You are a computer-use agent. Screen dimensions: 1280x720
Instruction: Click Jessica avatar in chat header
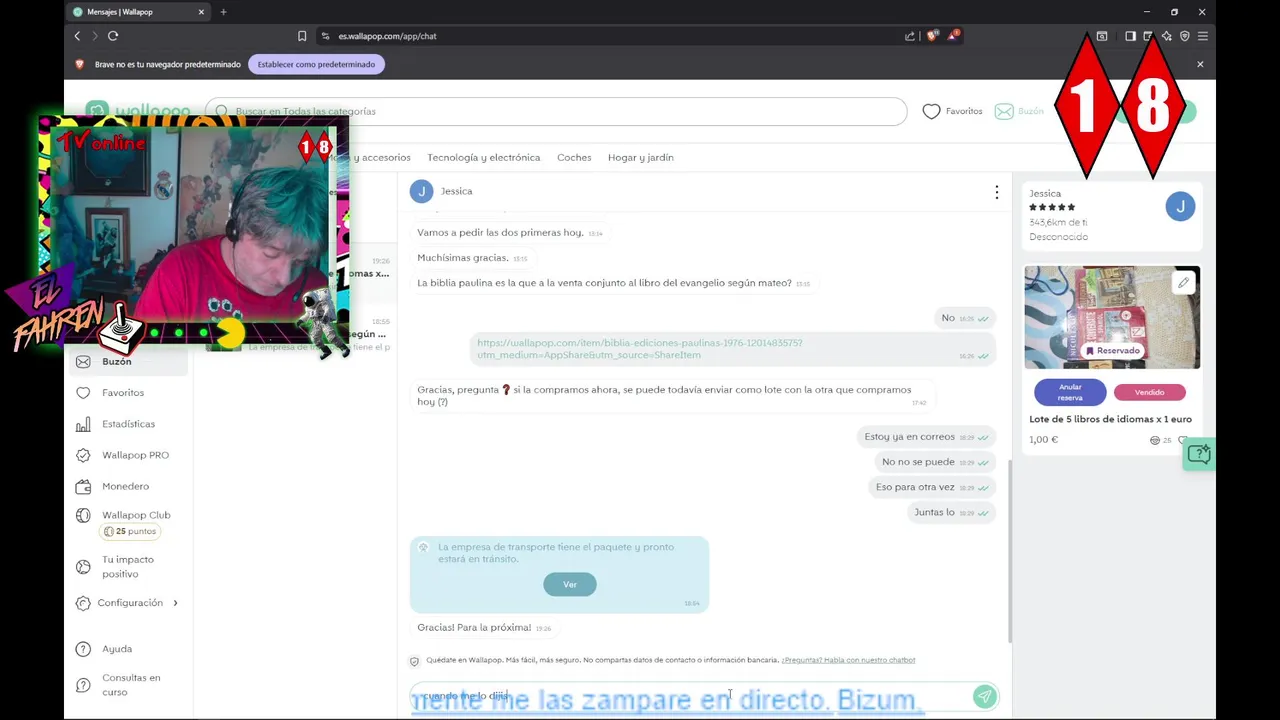pyautogui.click(x=421, y=191)
